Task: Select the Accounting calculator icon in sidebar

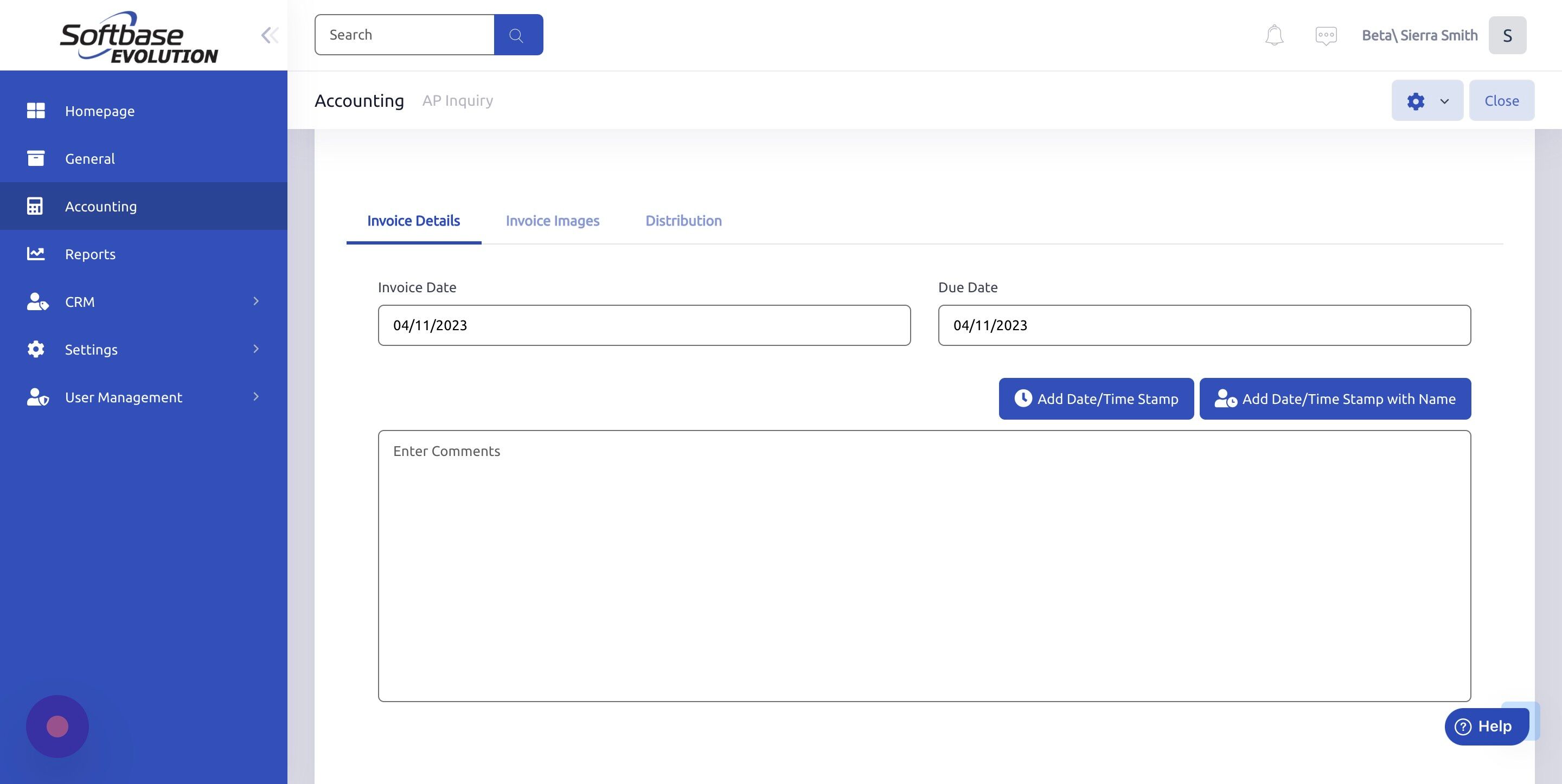Action: 36,205
